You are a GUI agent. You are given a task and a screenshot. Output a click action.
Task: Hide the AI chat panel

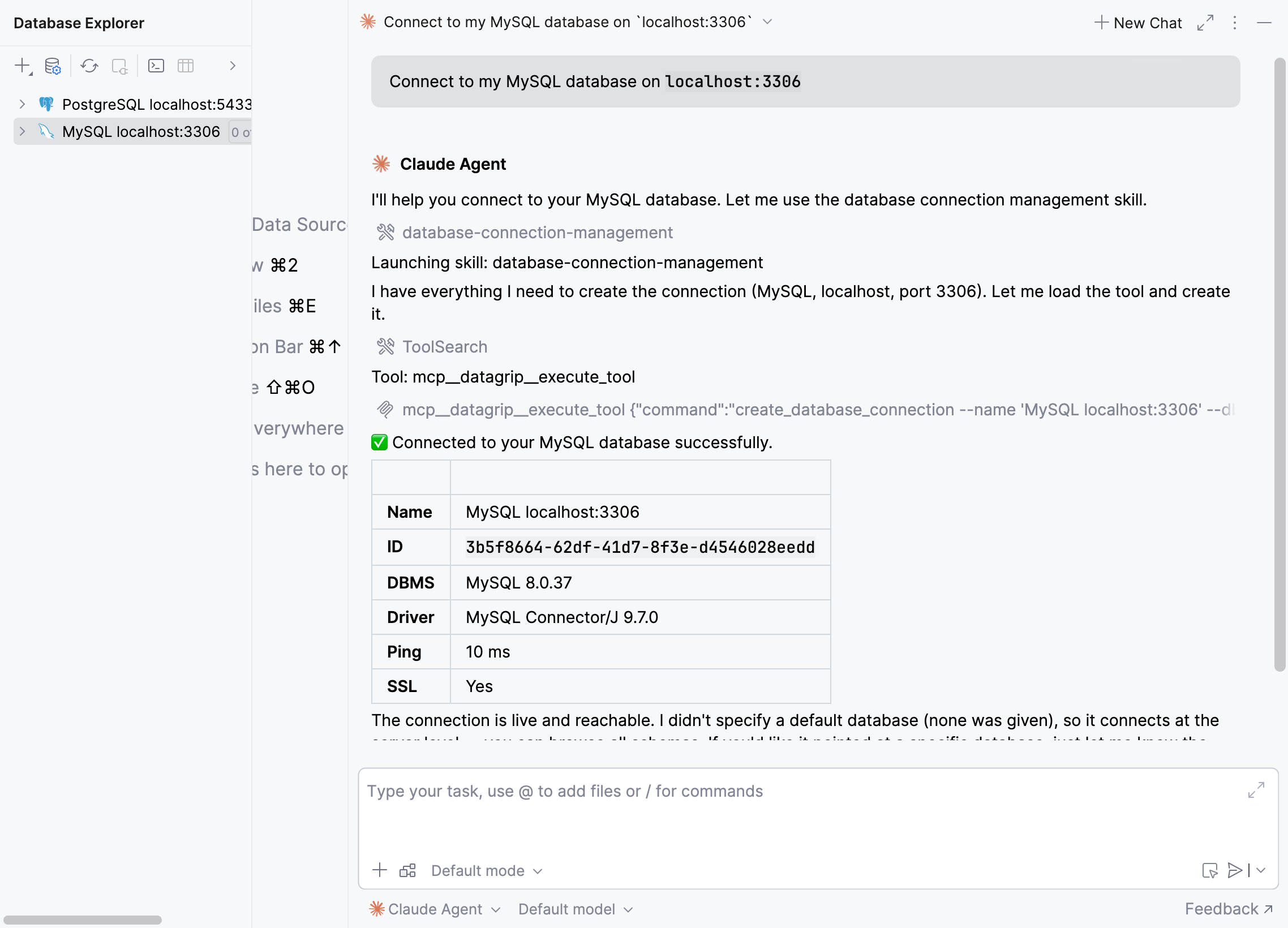click(x=1264, y=23)
